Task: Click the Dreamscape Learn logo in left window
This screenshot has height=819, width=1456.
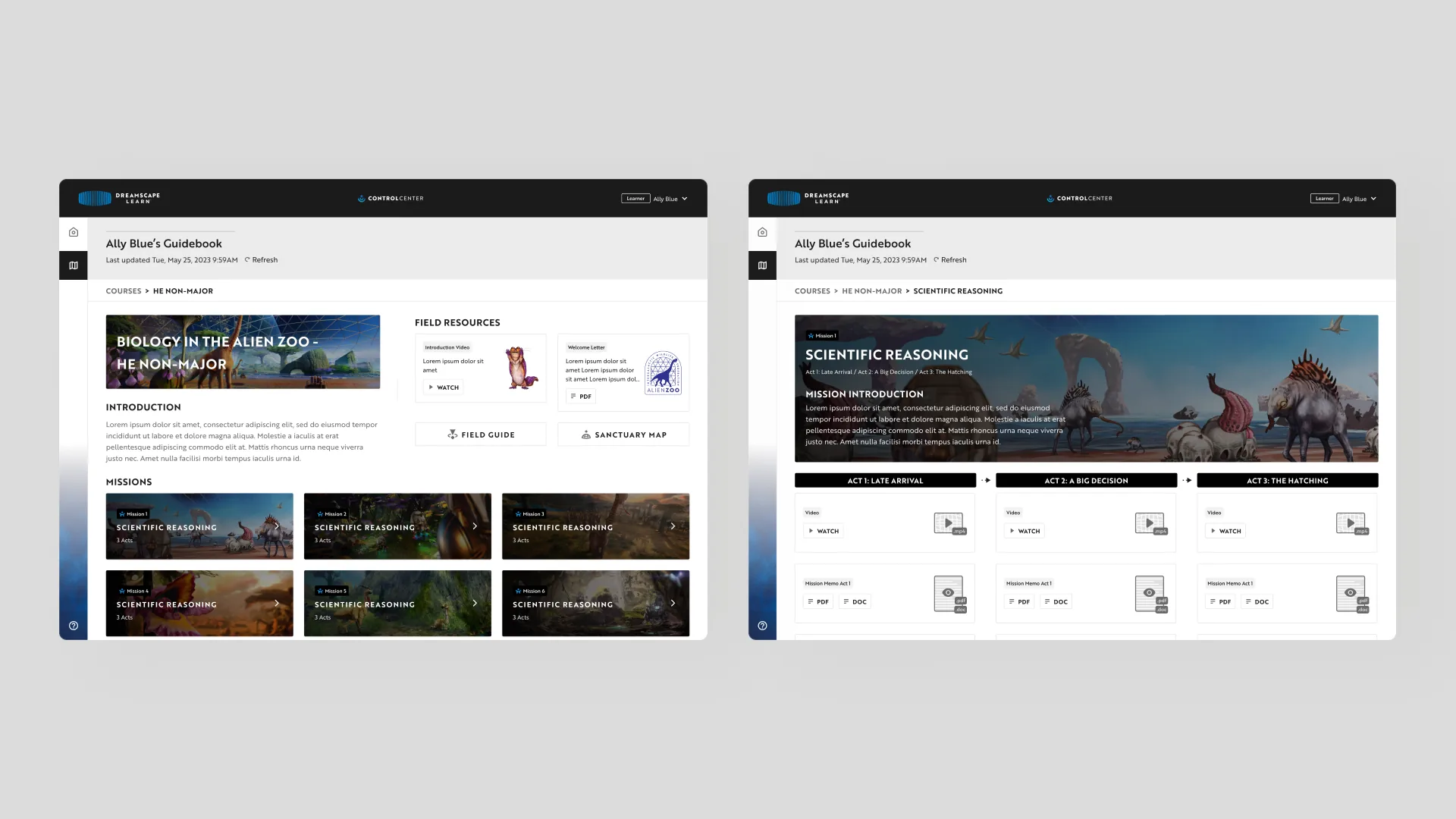Action: [119, 199]
